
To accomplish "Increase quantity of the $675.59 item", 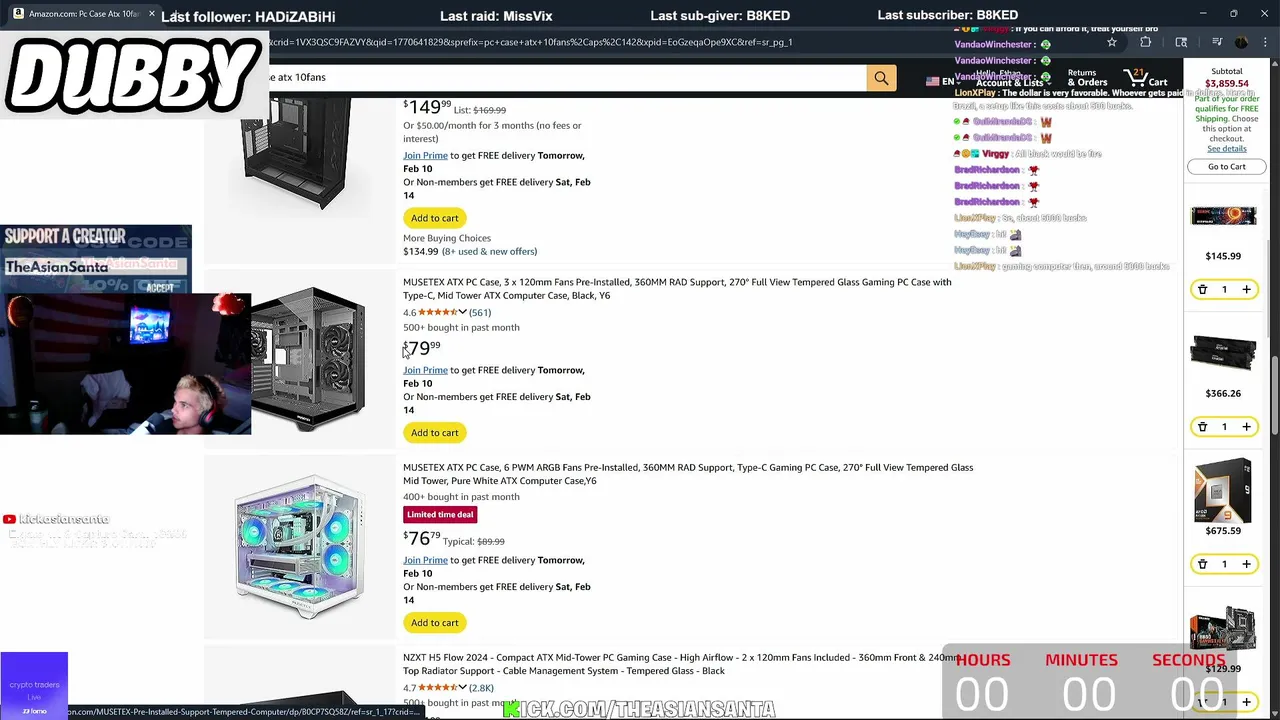I will point(1246,564).
